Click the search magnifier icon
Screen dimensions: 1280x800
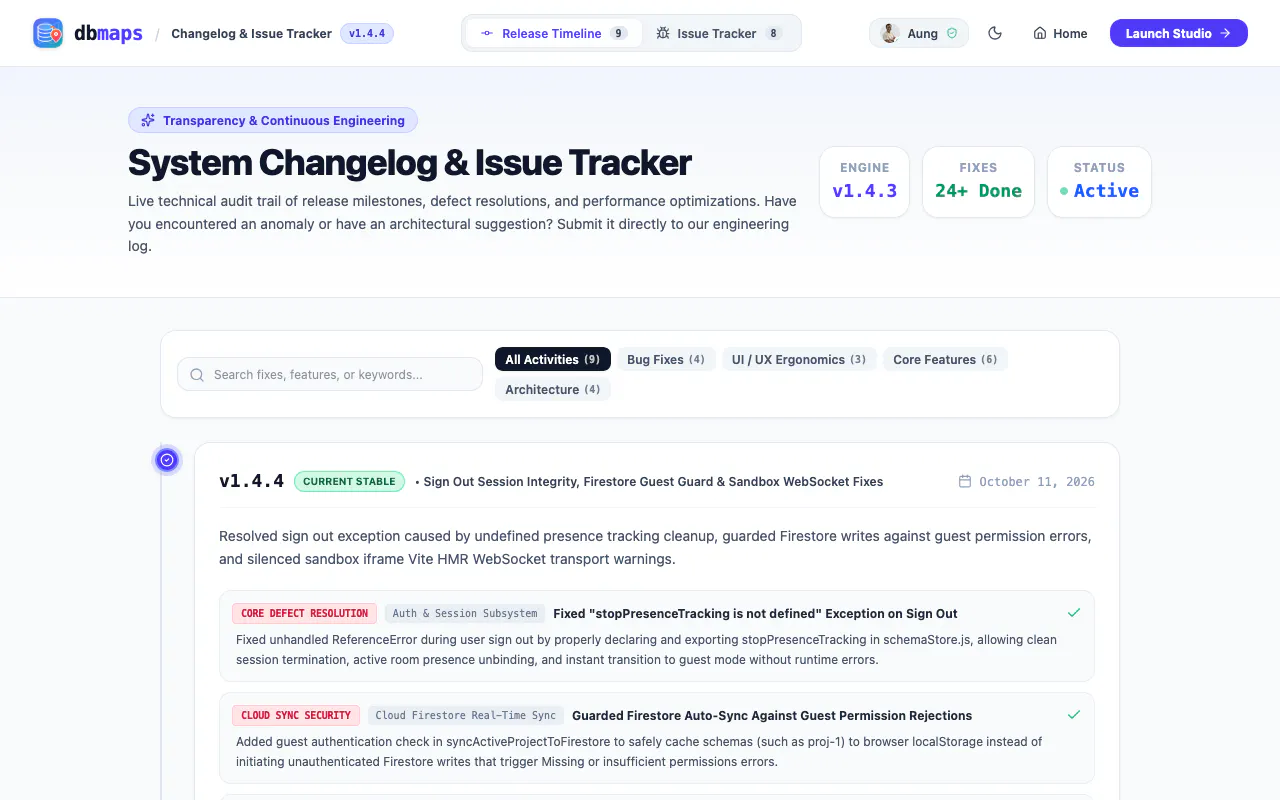(197, 374)
